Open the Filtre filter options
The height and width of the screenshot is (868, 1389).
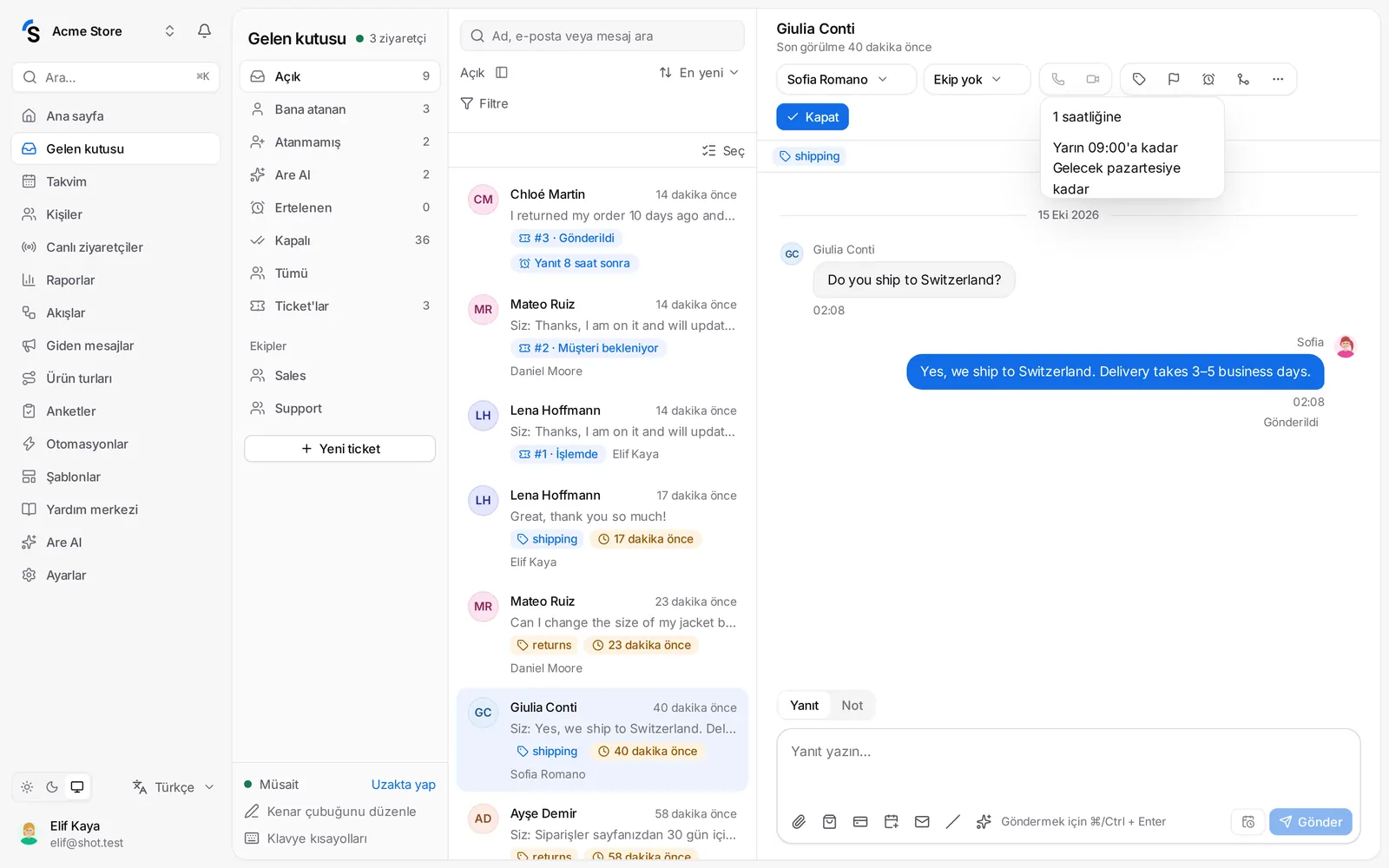pos(484,103)
